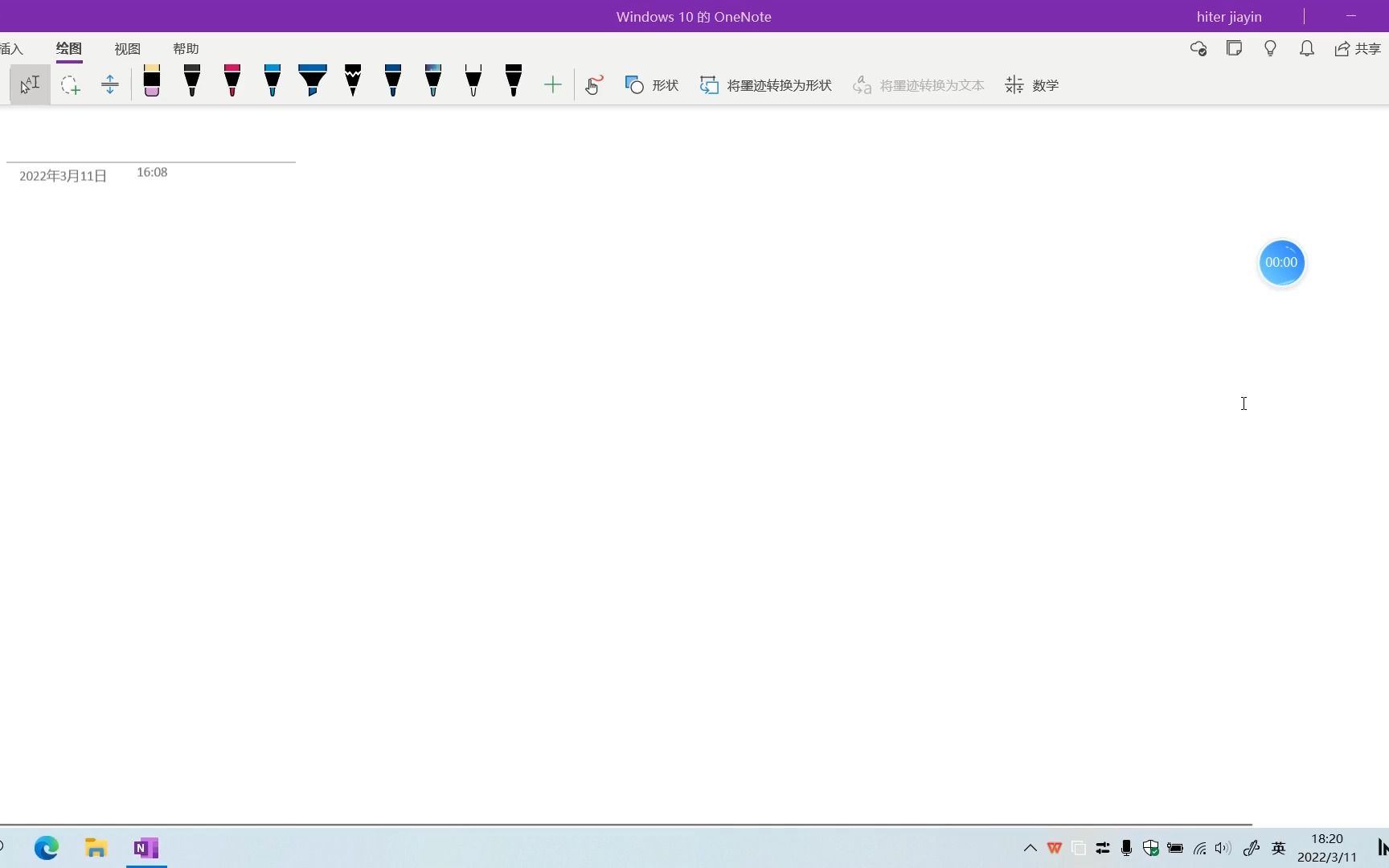
Task: Switch the input language 英 indicator
Action: 1279,848
